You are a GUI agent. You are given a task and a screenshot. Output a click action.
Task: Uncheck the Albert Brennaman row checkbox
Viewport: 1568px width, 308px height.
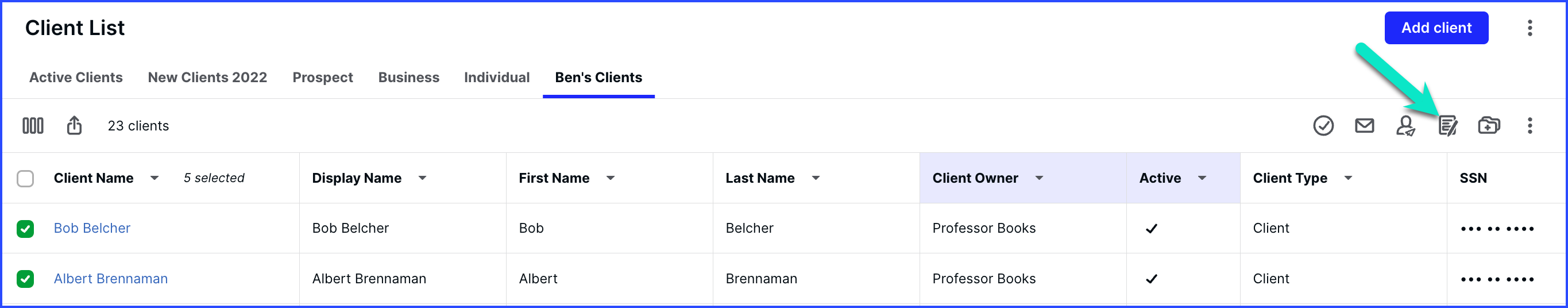click(x=26, y=279)
